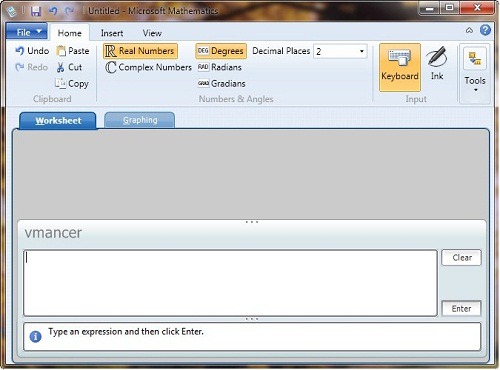
Task: Switch to Ink input mode
Action: tap(437, 64)
